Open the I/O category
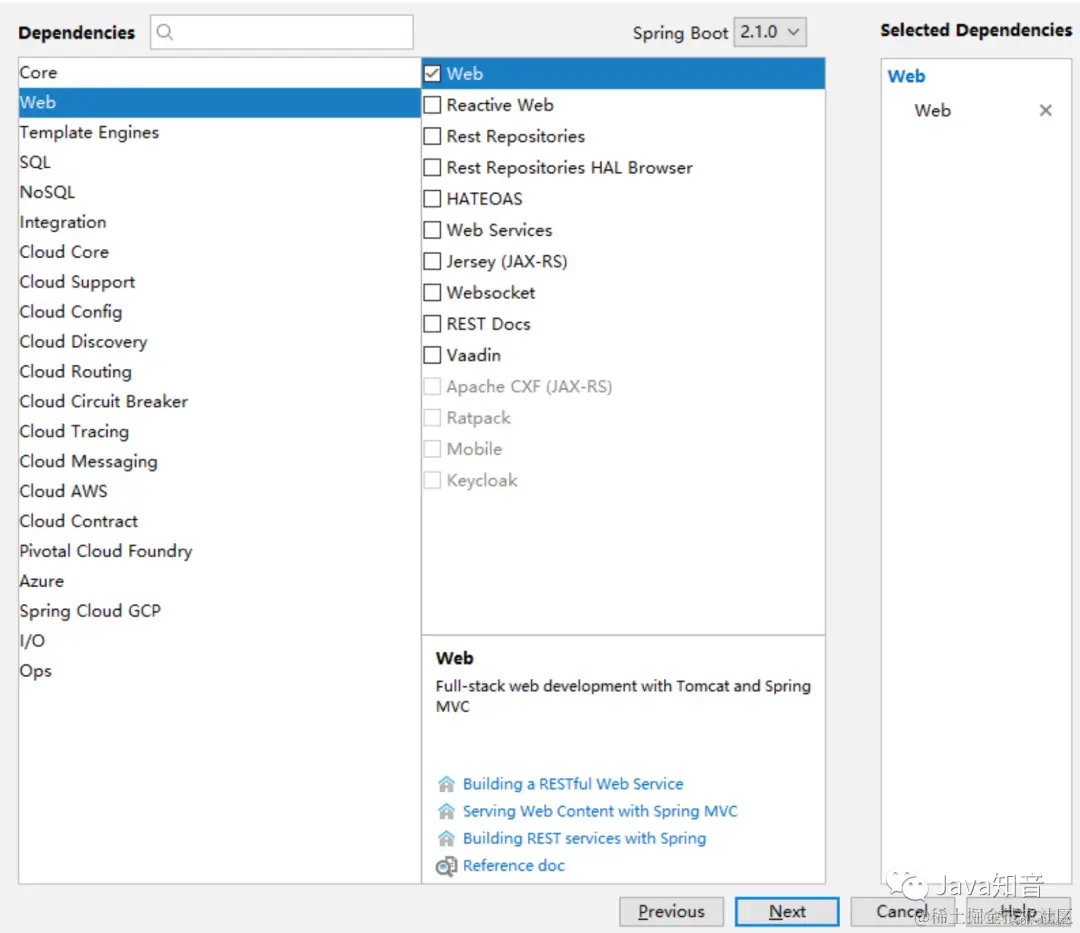Image resolution: width=1080 pixels, height=933 pixels. click(x=220, y=641)
